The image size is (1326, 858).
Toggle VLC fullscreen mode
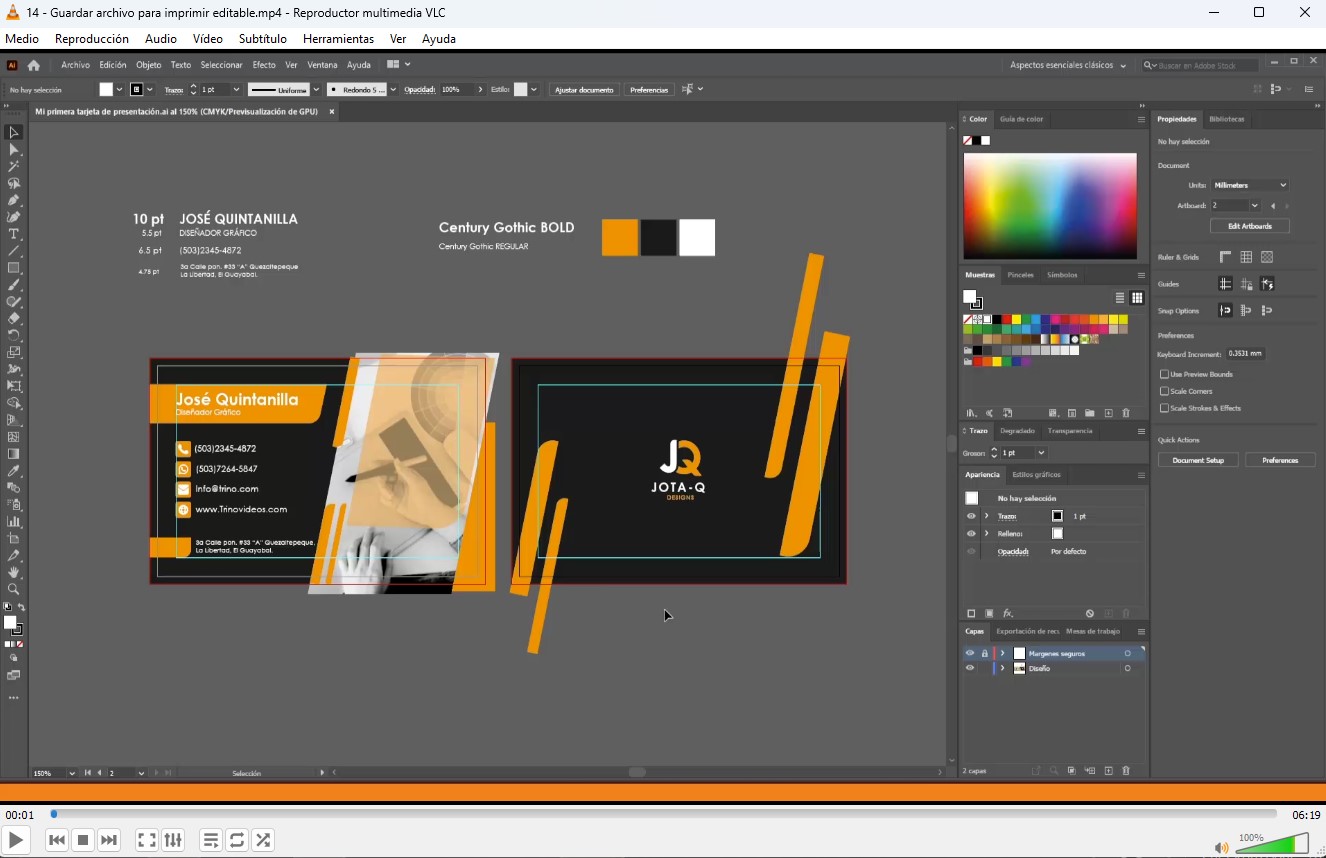[x=147, y=840]
